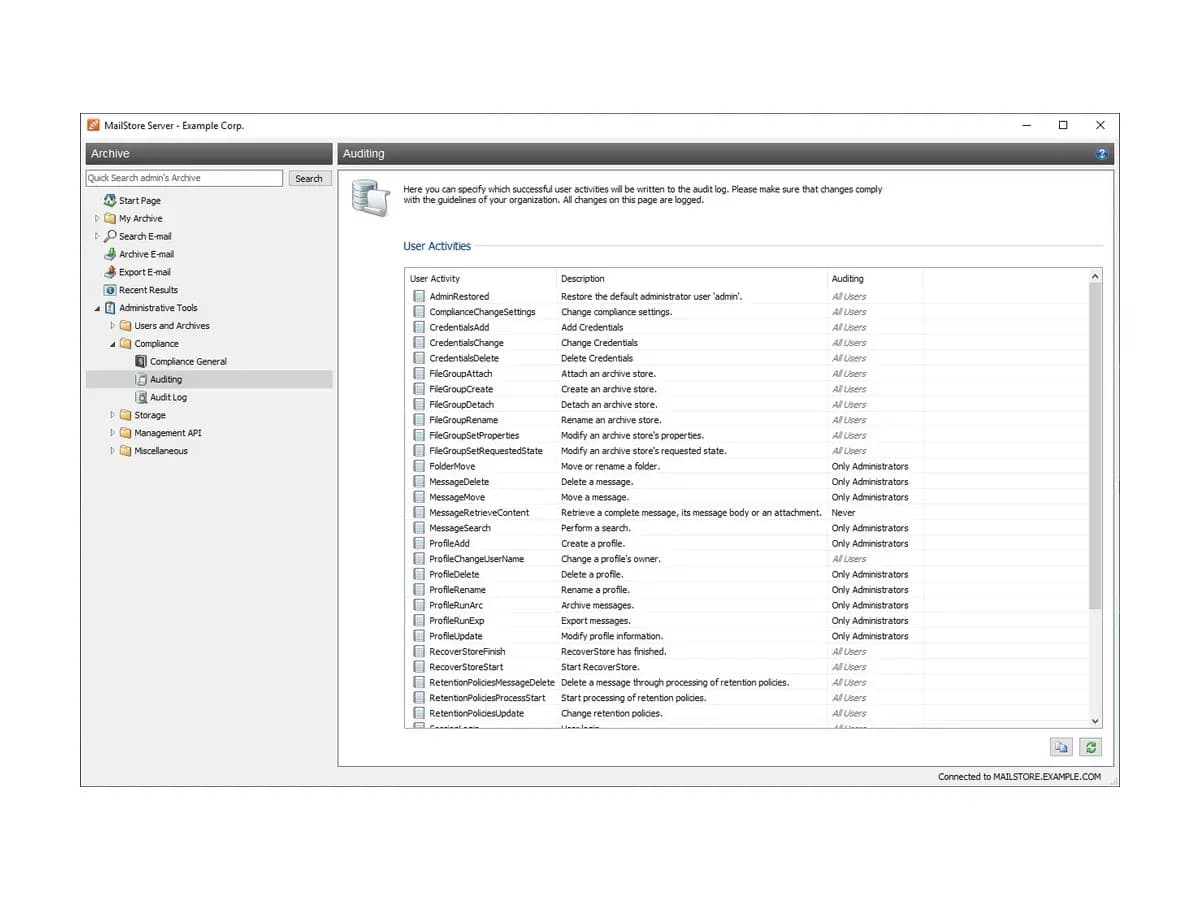
Task: Click the Audit Log icon
Action: coord(141,398)
